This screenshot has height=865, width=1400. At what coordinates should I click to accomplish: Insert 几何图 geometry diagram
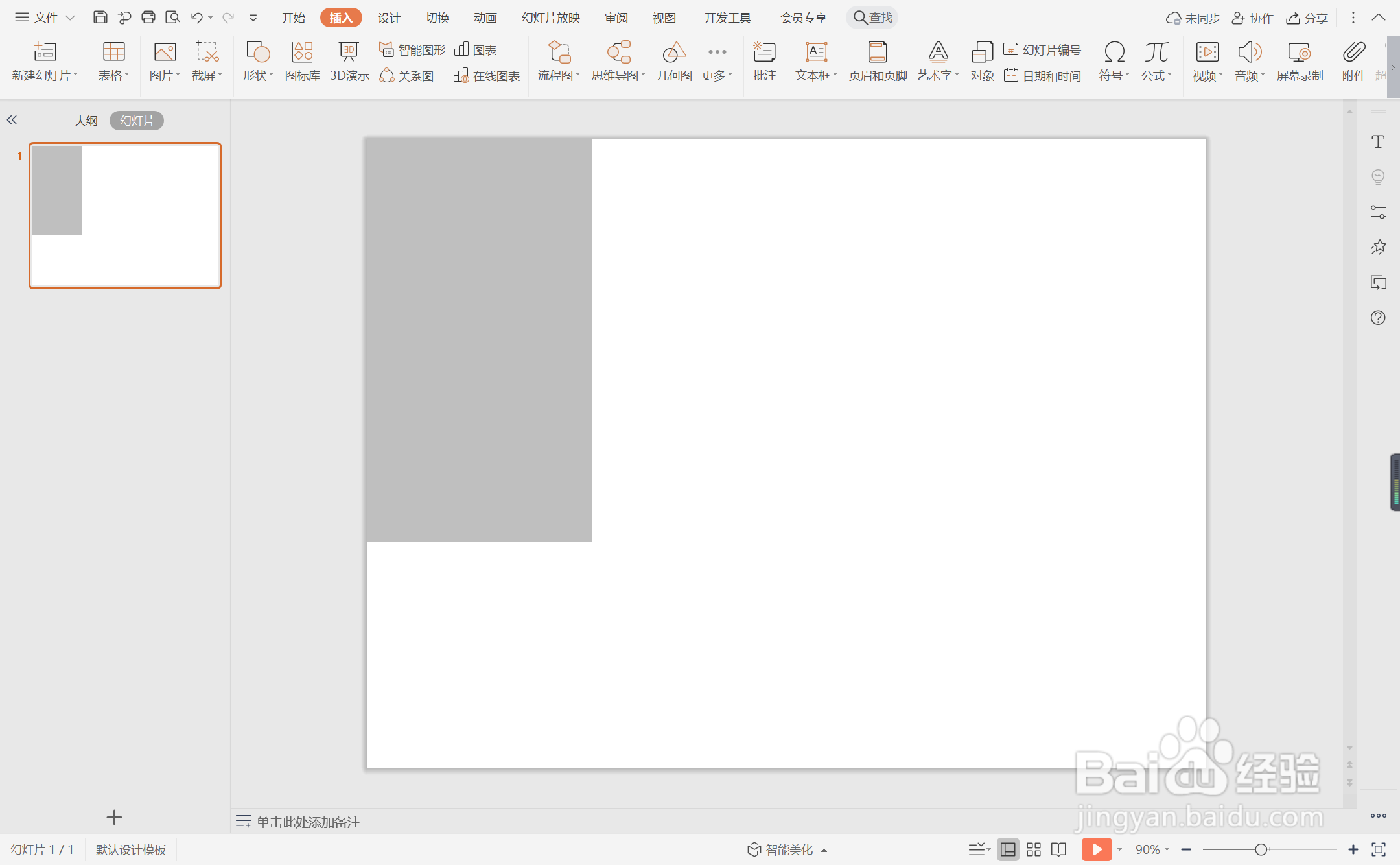tap(674, 61)
